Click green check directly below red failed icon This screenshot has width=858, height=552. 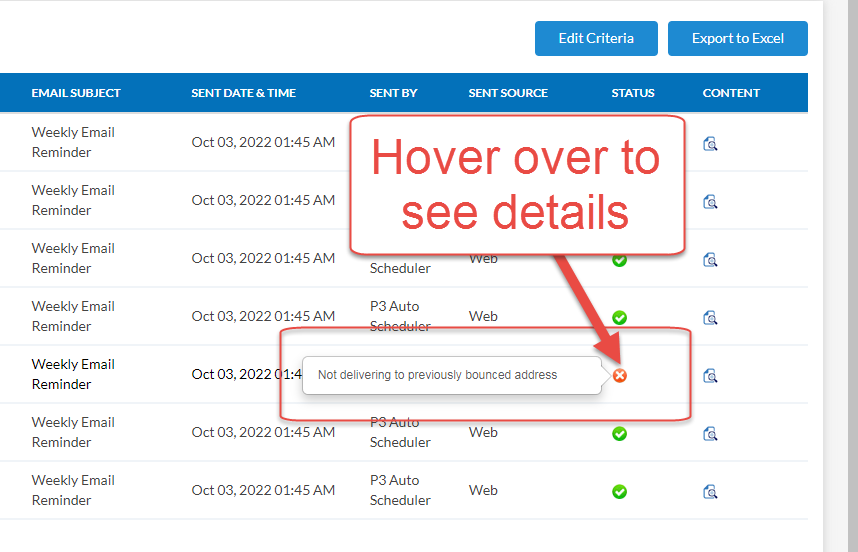click(620, 433)
